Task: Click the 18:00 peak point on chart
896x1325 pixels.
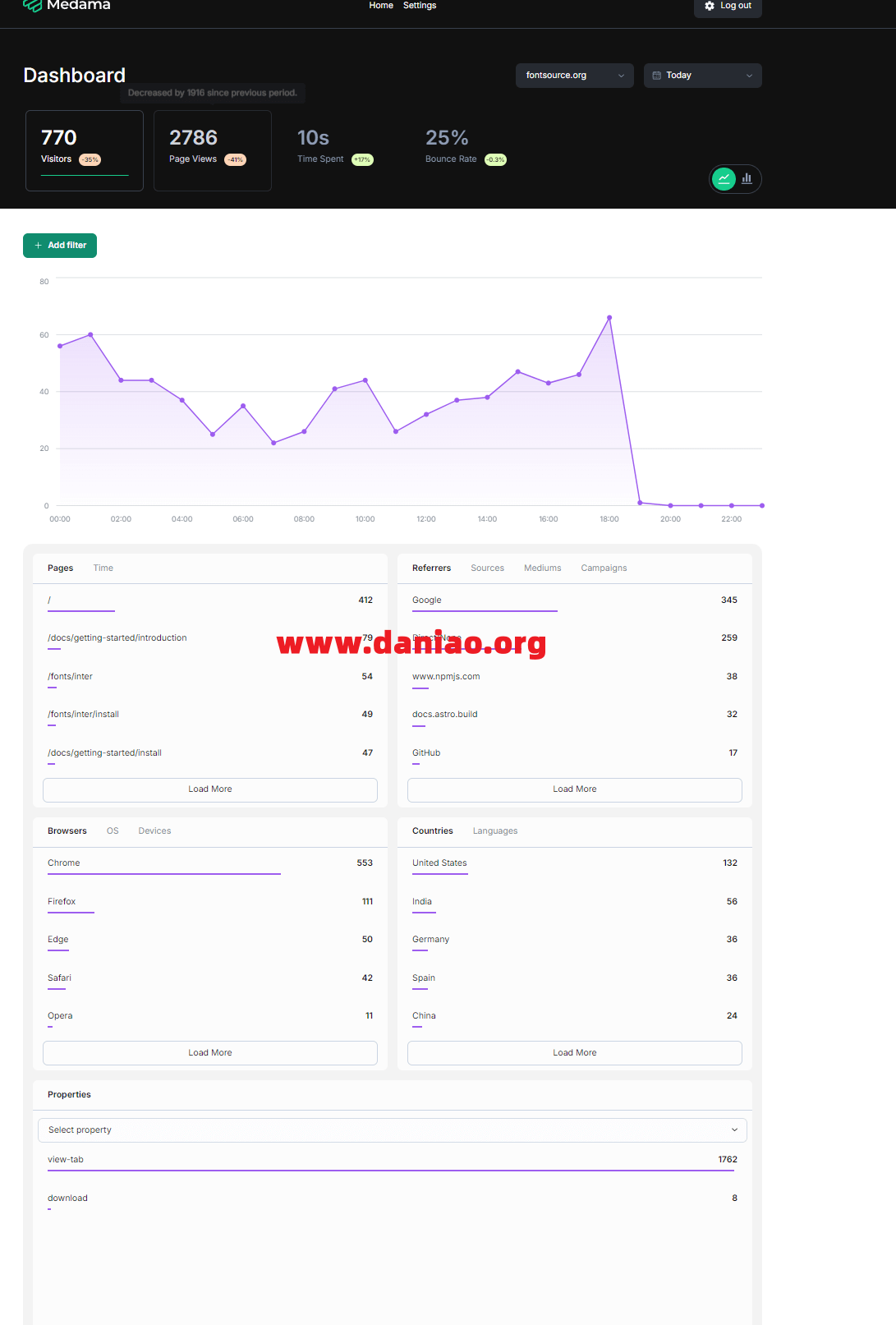Action: click(609, 318)
